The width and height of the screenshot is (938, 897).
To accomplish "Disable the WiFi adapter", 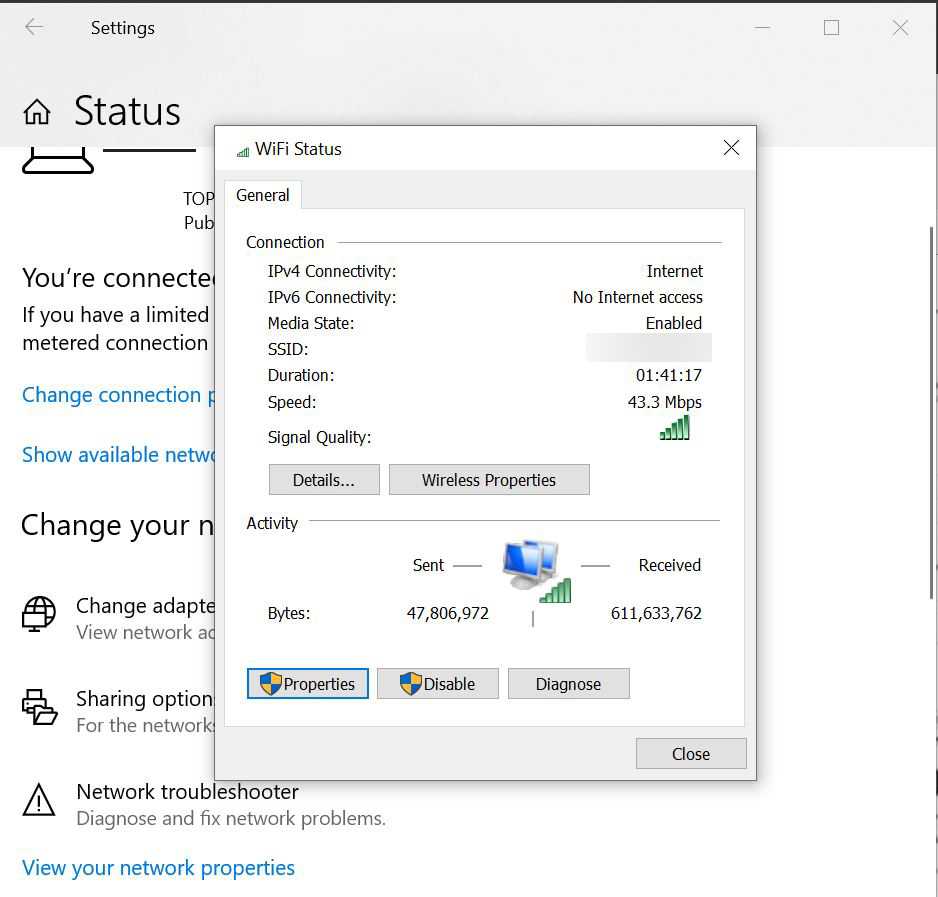I will coord(438,684).
